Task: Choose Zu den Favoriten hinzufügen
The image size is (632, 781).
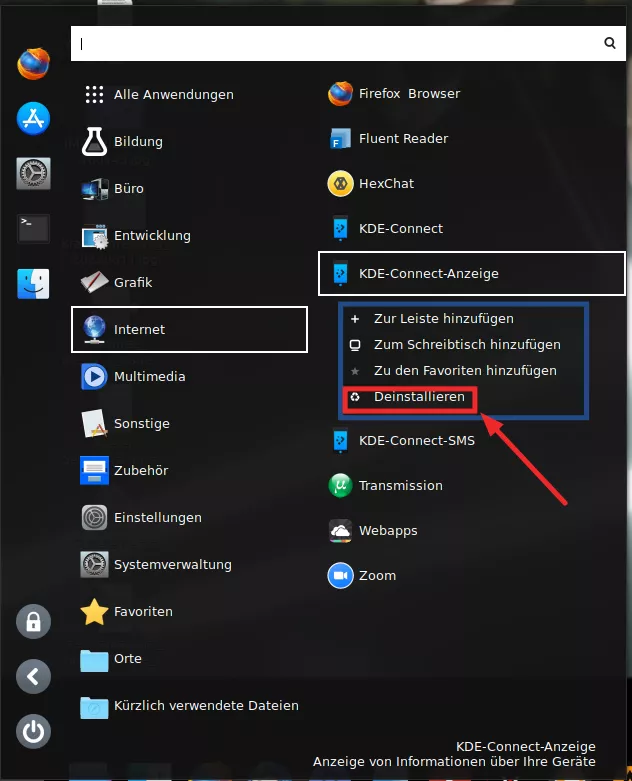Action: tap(464, 371)
